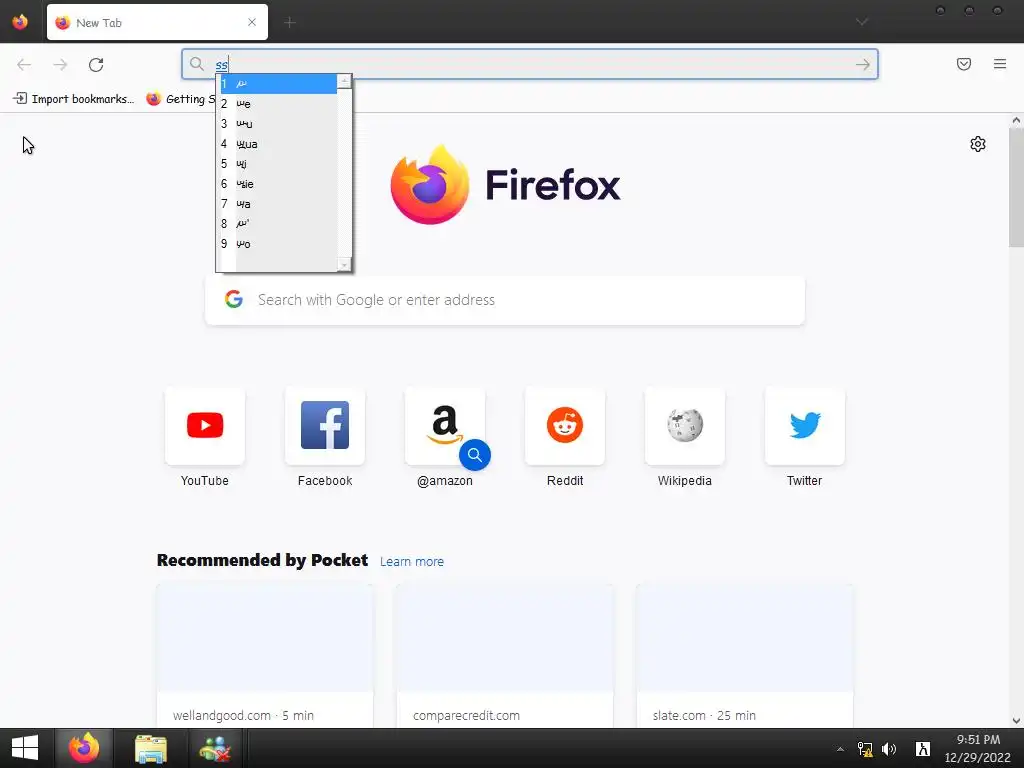Open comparecredit.com Pocket story card
This screenshot has height=768, width=1024.
[x=505, y=656]
